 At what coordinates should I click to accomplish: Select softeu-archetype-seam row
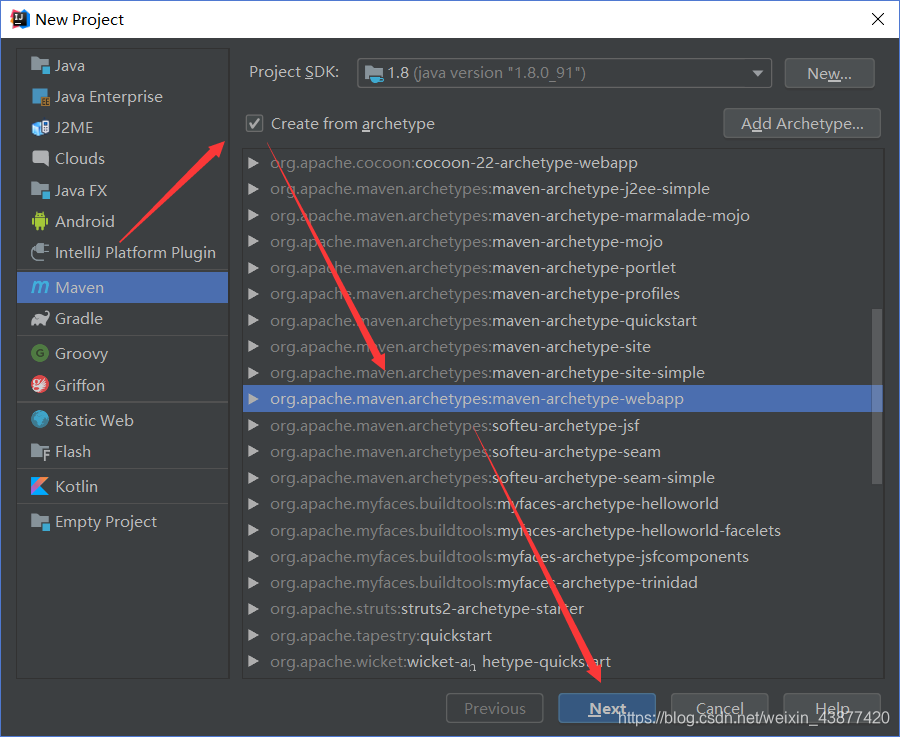562,452
